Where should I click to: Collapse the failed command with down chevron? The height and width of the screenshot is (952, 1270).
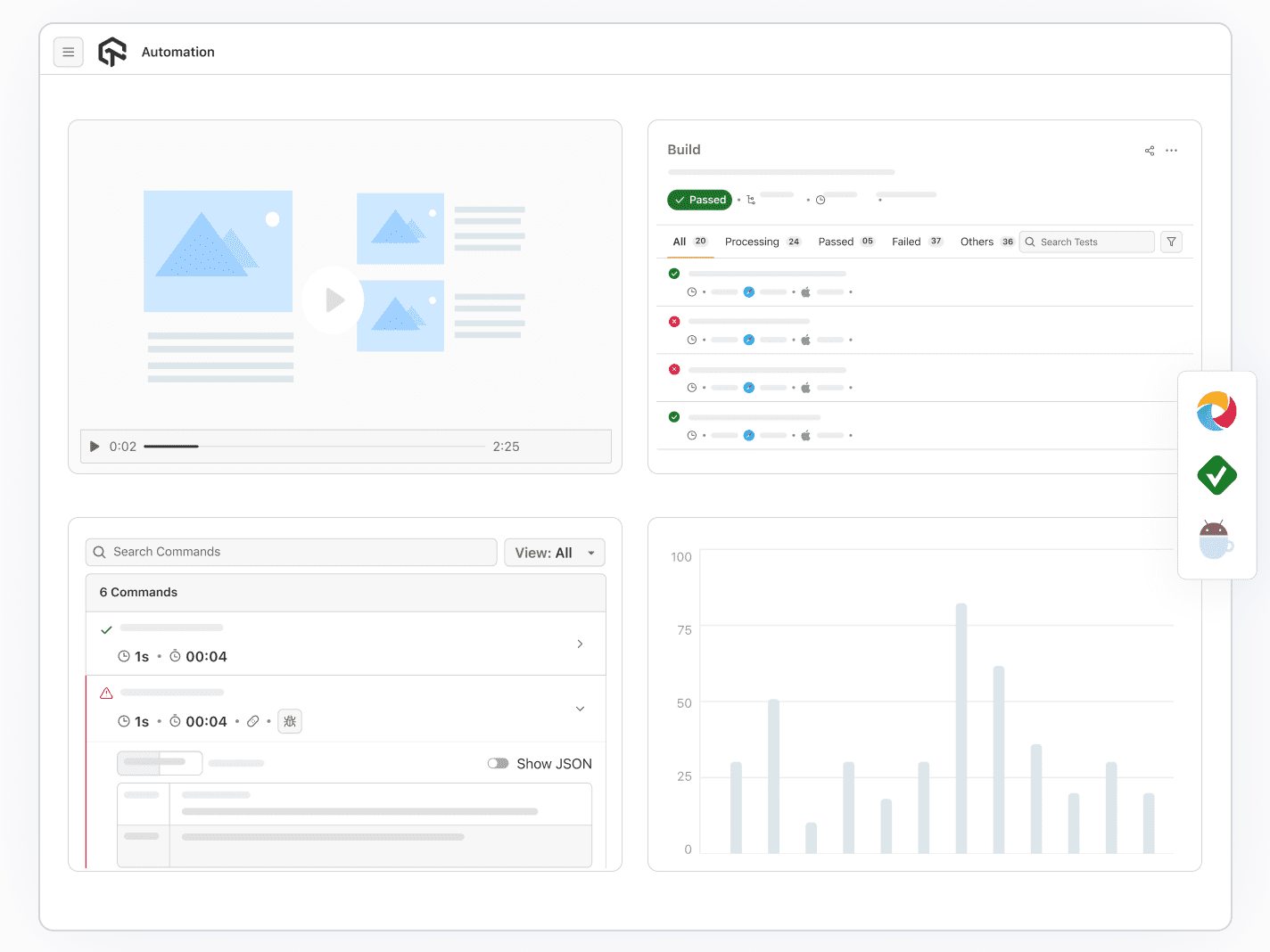[580, 709]
